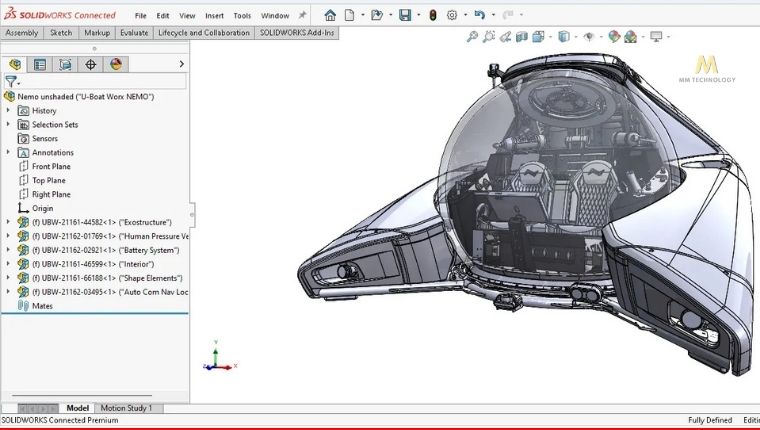760x430 pixels.
Task: Open the View Orientation cube icon
Action: [x=538, y=37]
